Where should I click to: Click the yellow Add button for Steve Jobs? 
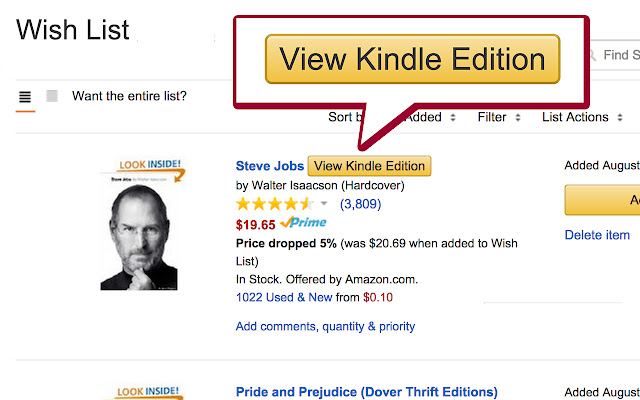[x=602, y=200]
